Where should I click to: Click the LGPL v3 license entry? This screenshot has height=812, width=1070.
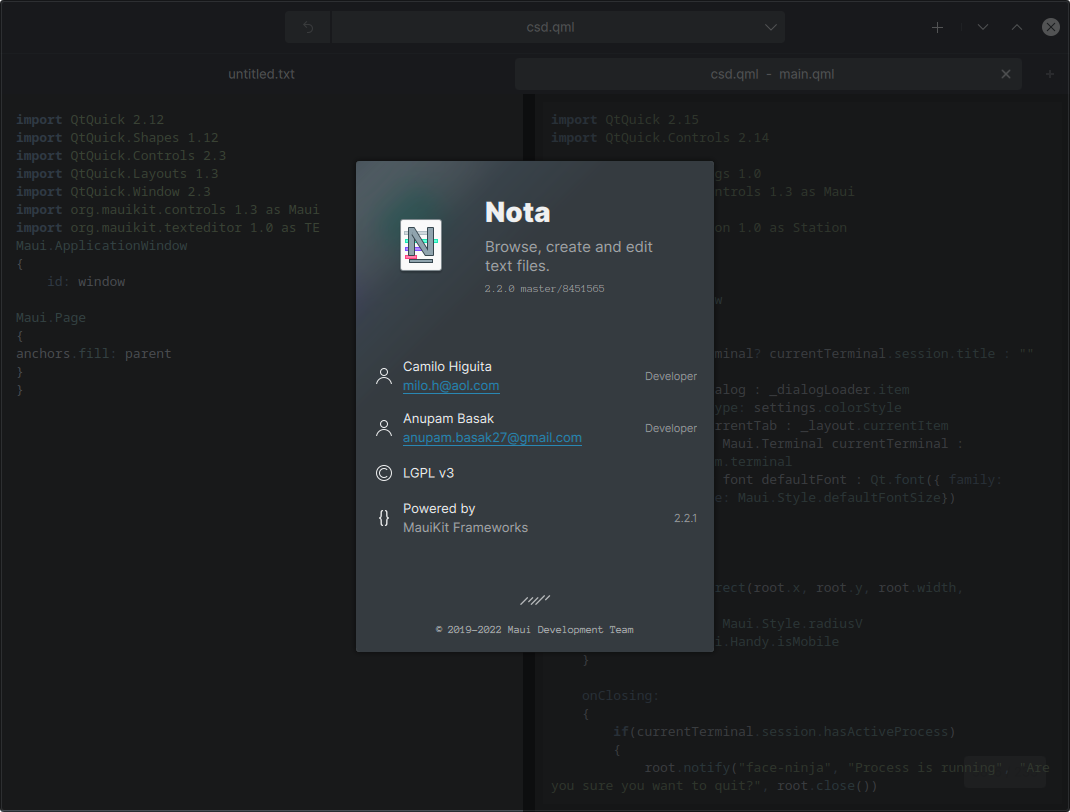tap(428, 473)
